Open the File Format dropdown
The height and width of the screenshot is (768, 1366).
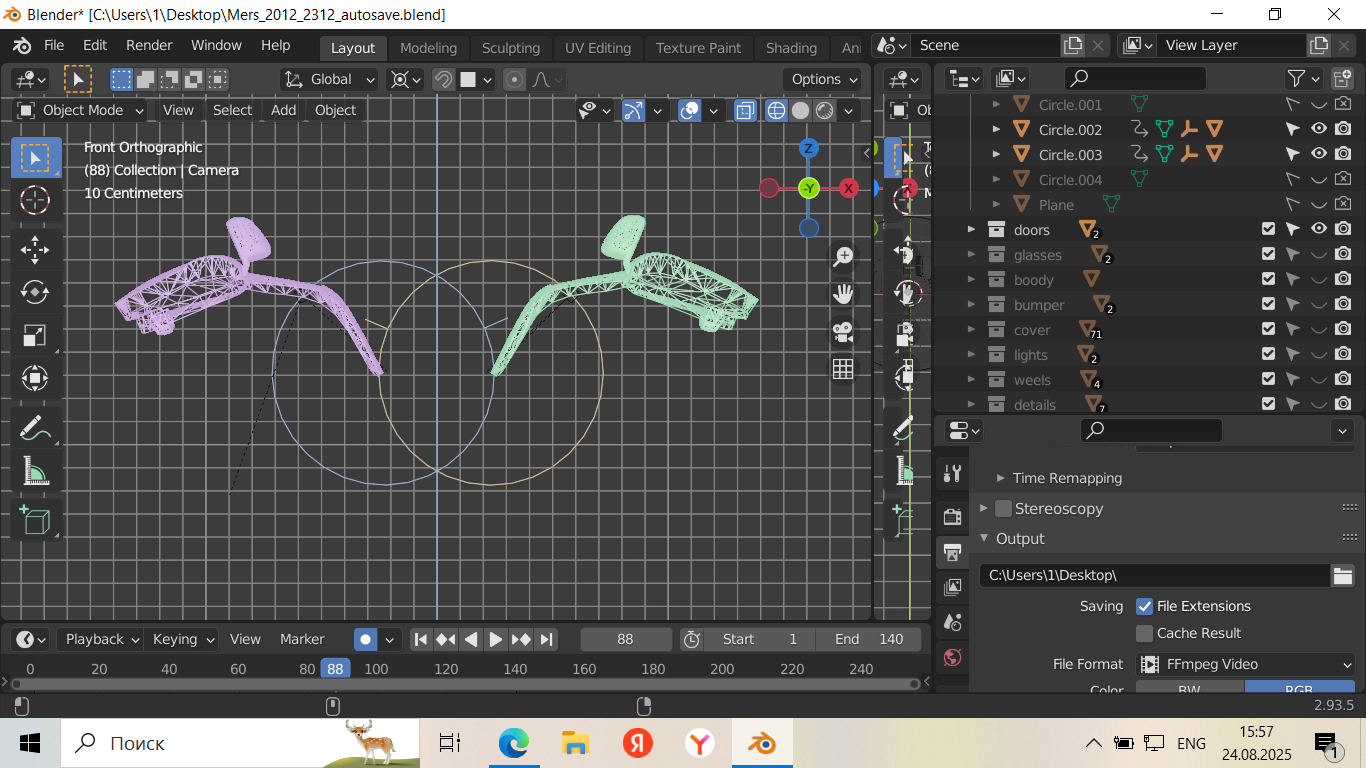[x=1245, y=664]
